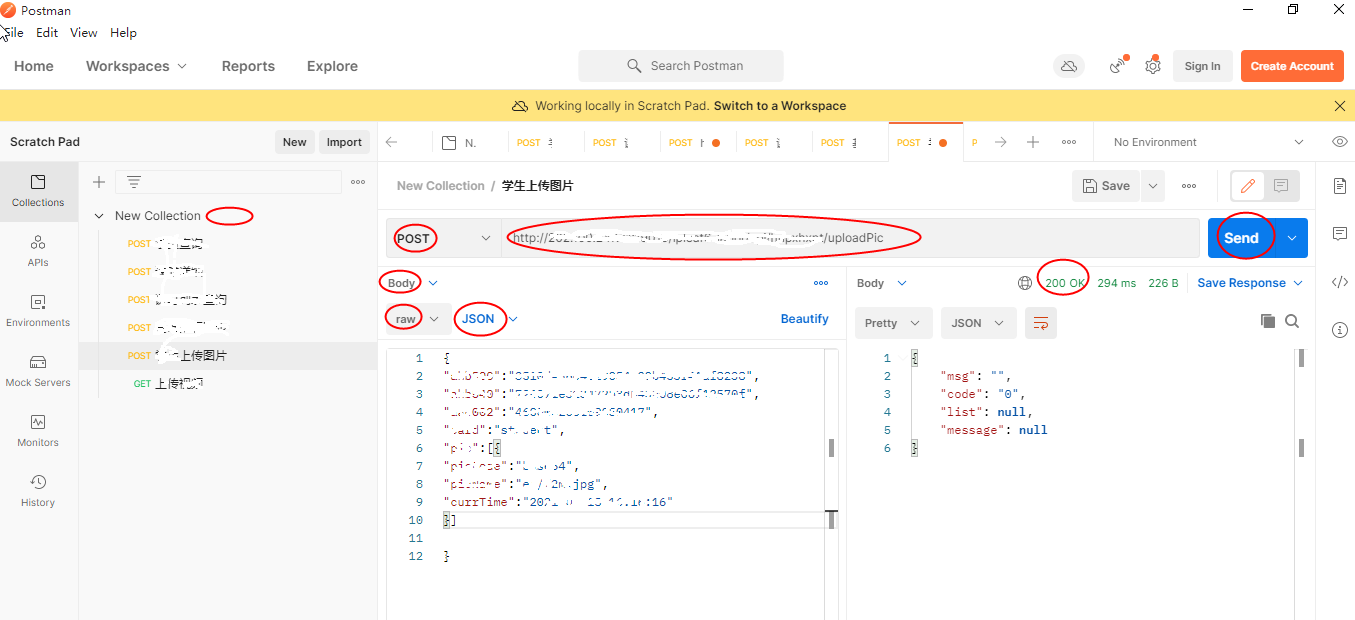
Task: Click the environment quick look eye icon
Action: point(1340,142)
